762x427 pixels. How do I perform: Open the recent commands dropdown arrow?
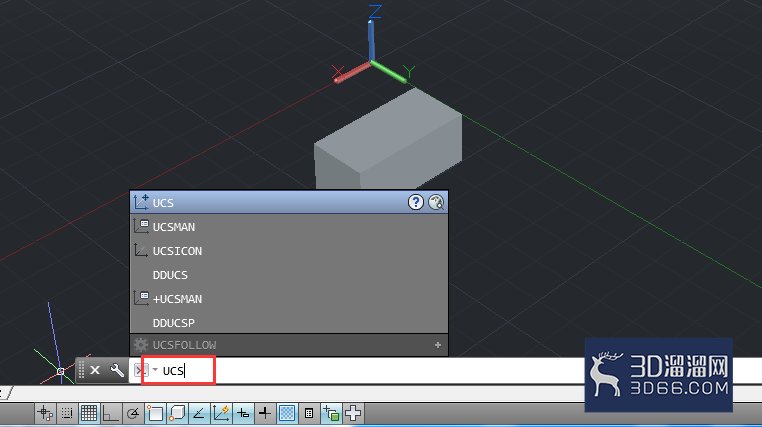[x=155, y=370]
